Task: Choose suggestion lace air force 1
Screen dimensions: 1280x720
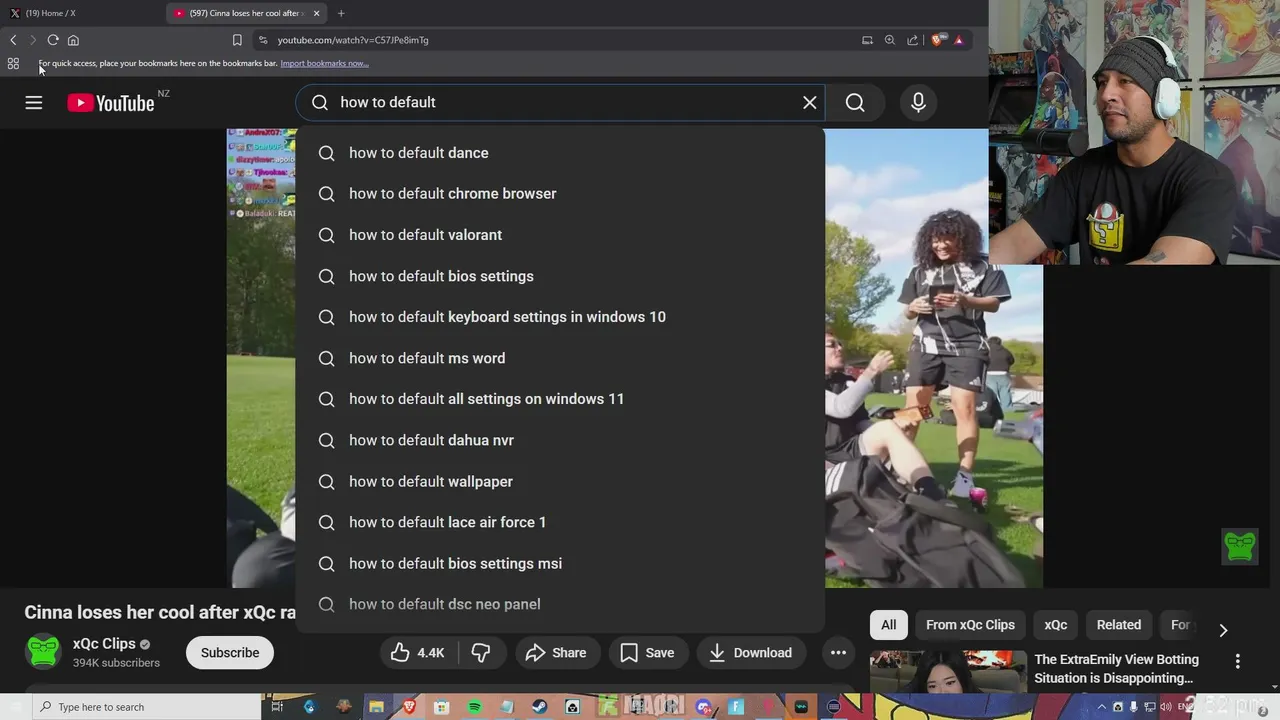Action: pos(560,522)
